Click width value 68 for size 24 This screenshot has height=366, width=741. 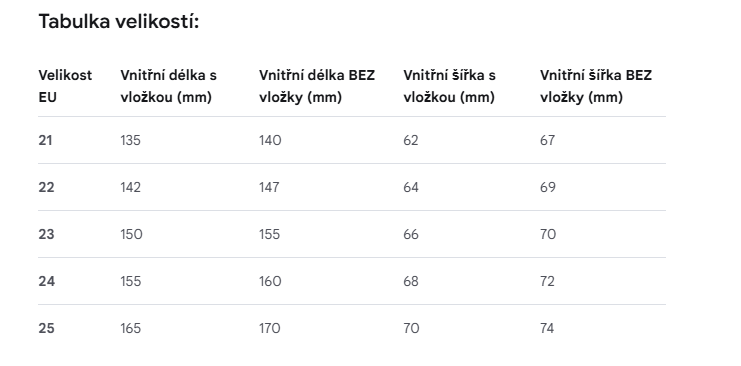(x=411, y=281)
